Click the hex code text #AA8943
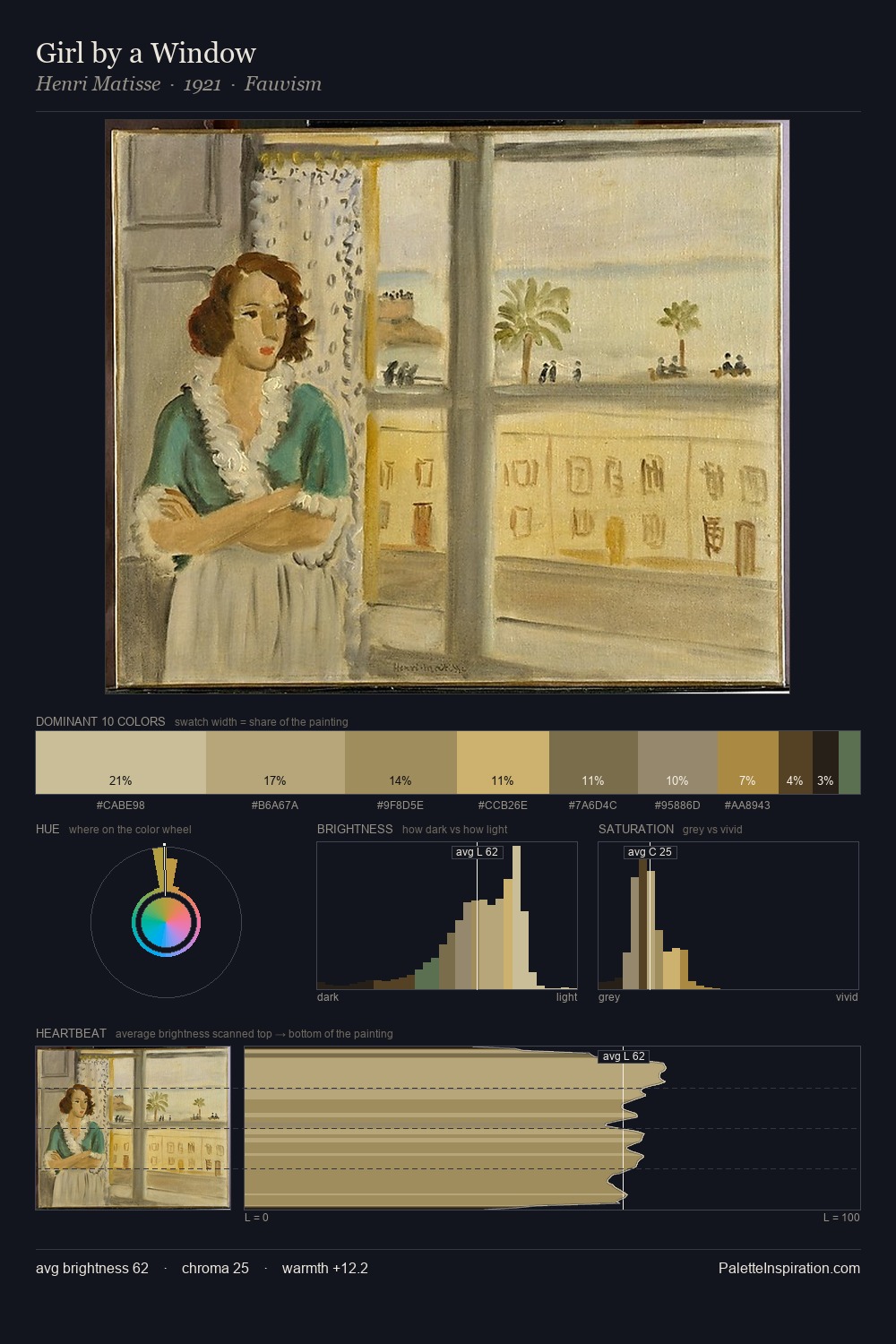896x1344 pixels. (747, 806)
